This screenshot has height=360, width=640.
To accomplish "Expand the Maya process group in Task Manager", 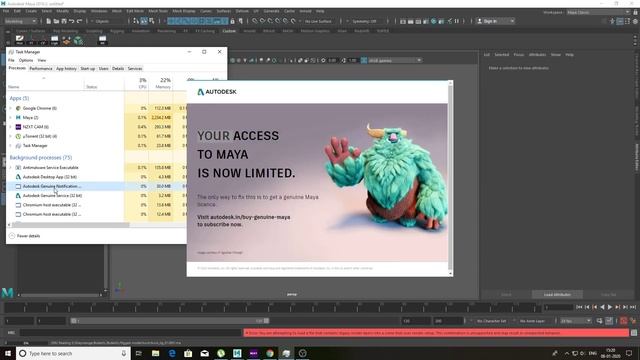I will pyautogui.click(x=11, y=118).
